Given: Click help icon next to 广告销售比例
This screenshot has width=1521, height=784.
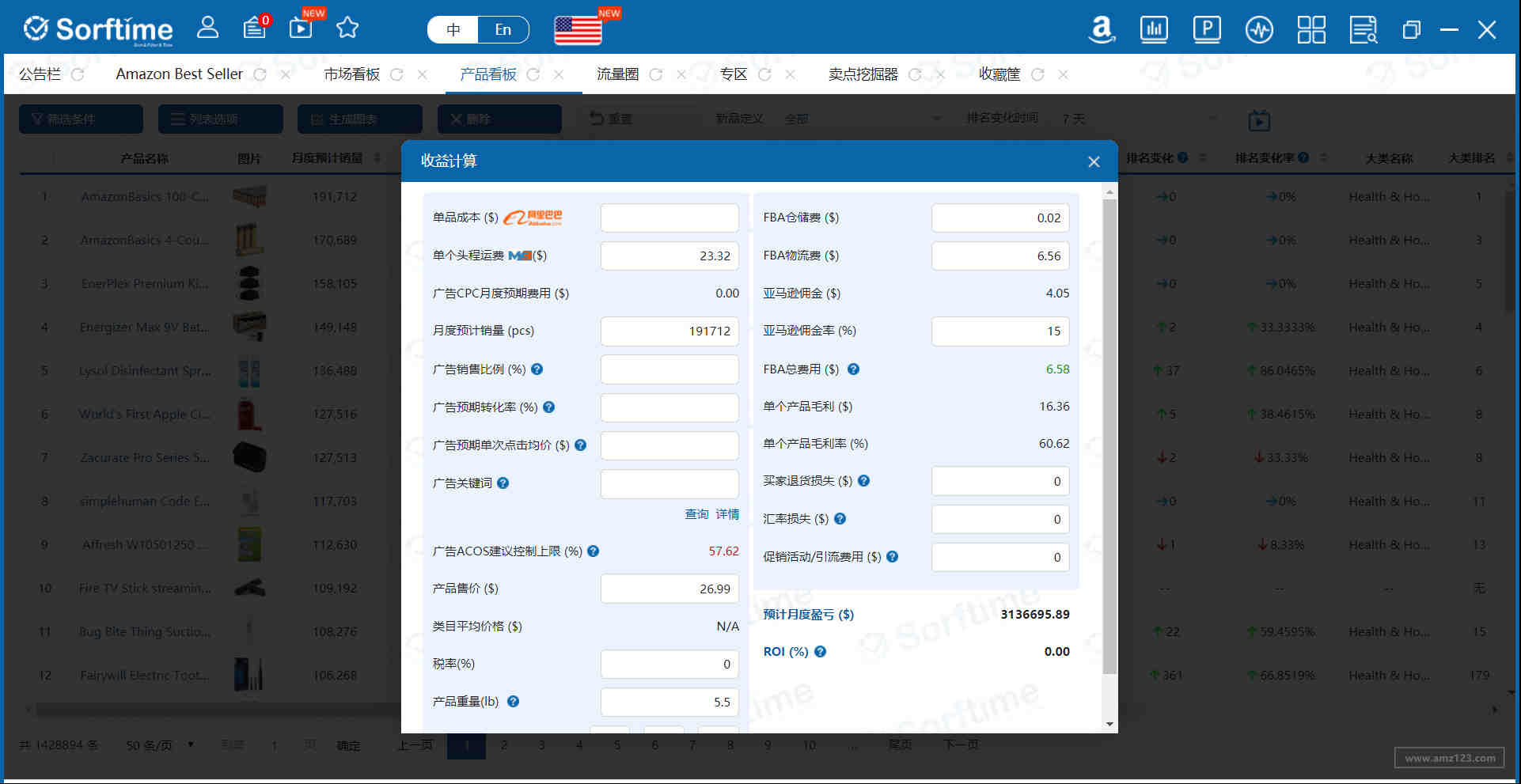Looking at the screenshot, I should [x=537, y=369].
